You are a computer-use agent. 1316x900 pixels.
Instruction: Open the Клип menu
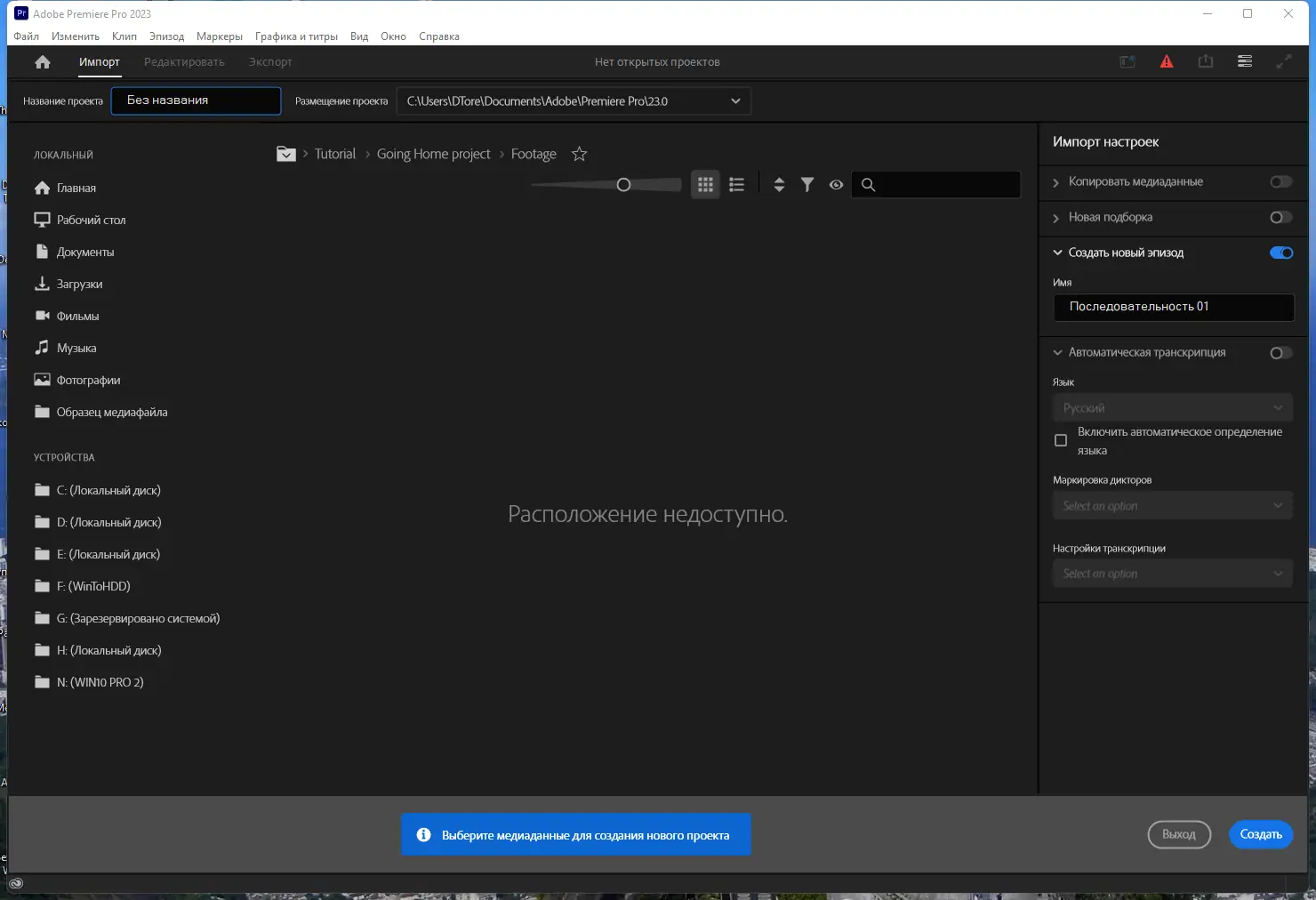(x=124, y=36)
